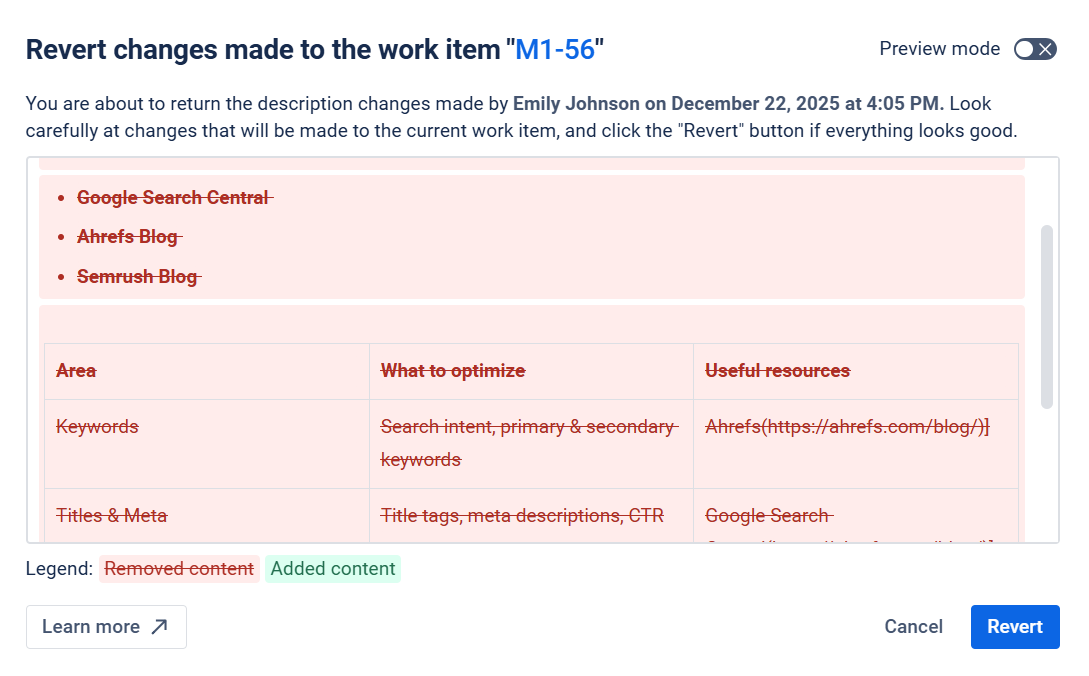Select the removed Semrush Blog bullet item
Screen dimensions: 1089x676
click(x=137, y=276)
